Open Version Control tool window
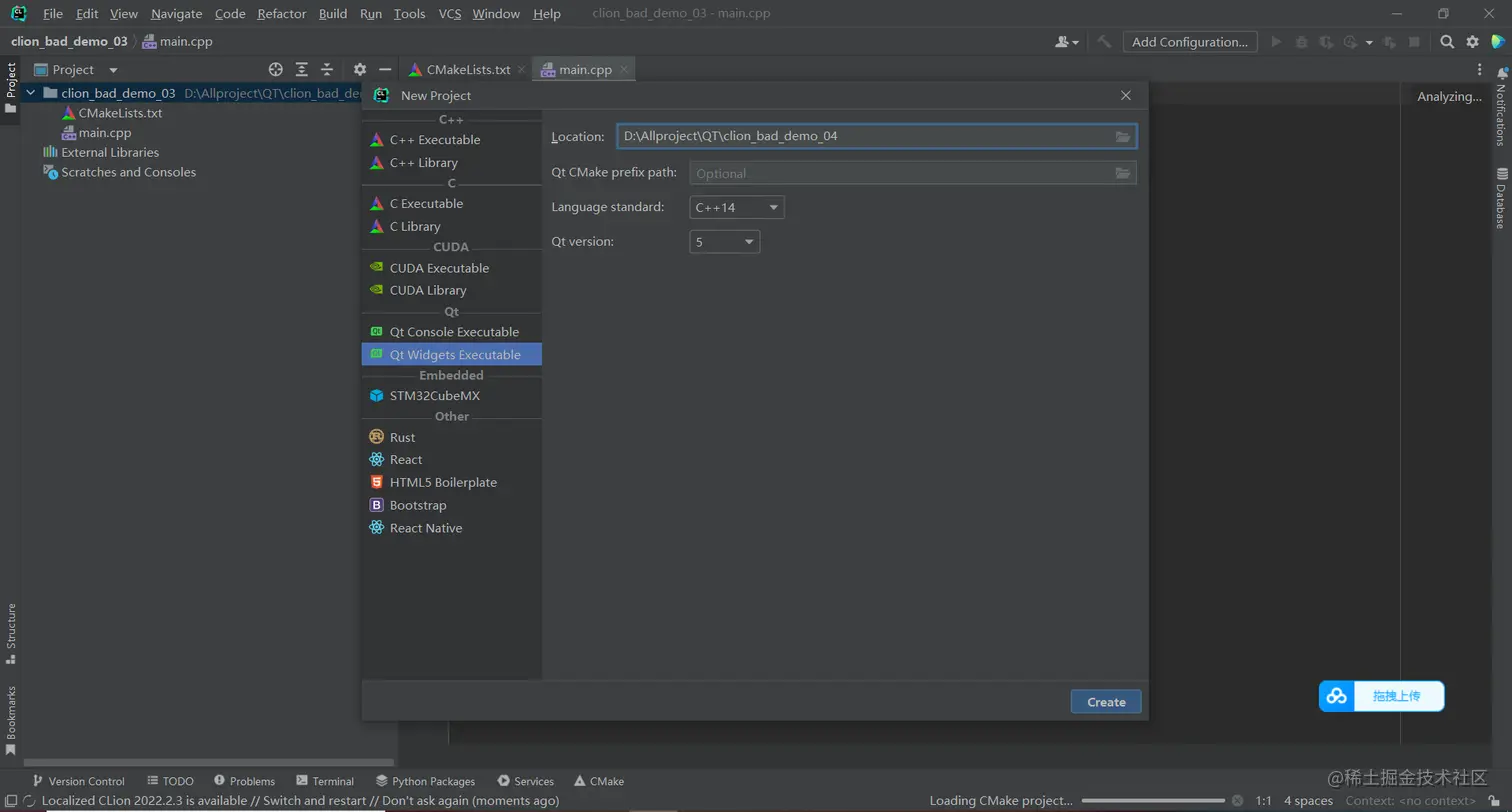The image size is (1512, 812). point(78,781)
